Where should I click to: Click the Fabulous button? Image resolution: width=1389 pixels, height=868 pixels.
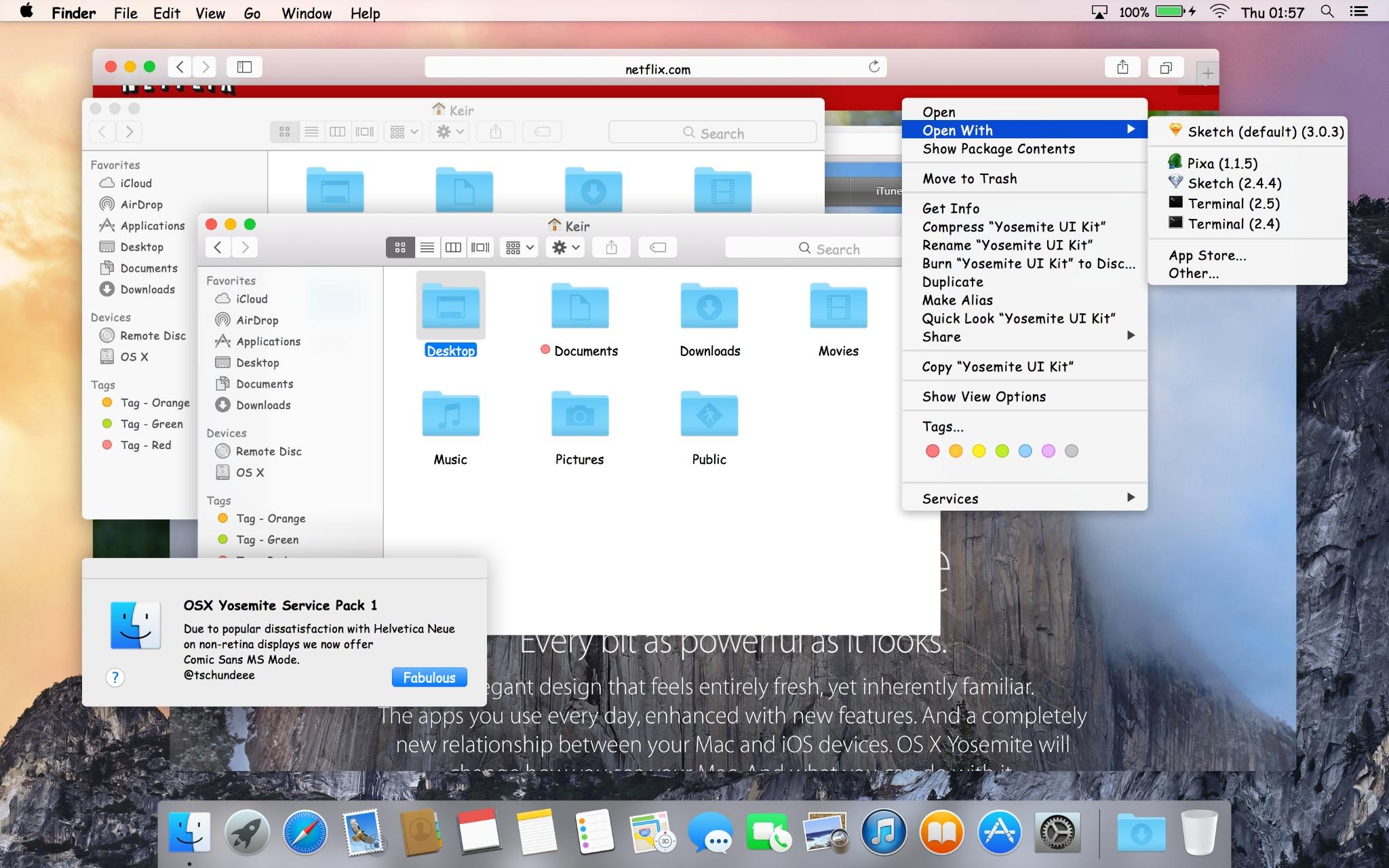click(x=429, y=677)
